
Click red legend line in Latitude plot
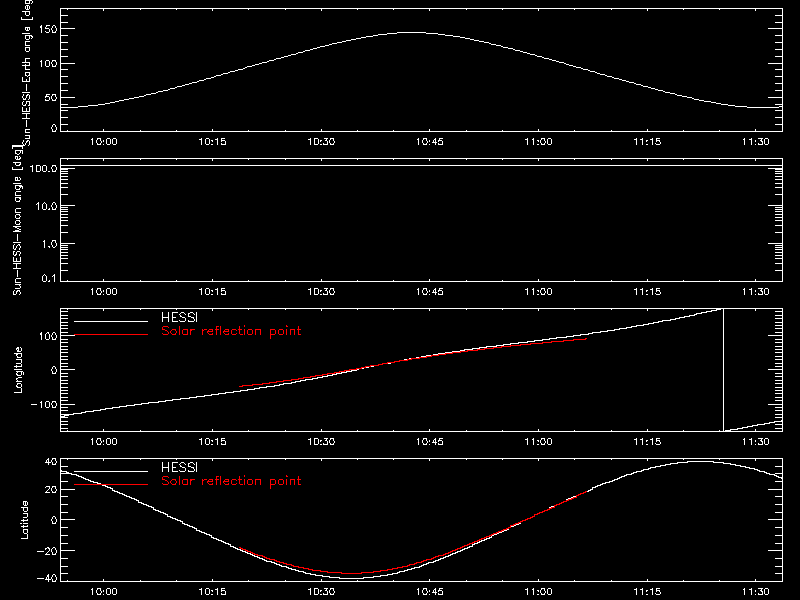111,484
